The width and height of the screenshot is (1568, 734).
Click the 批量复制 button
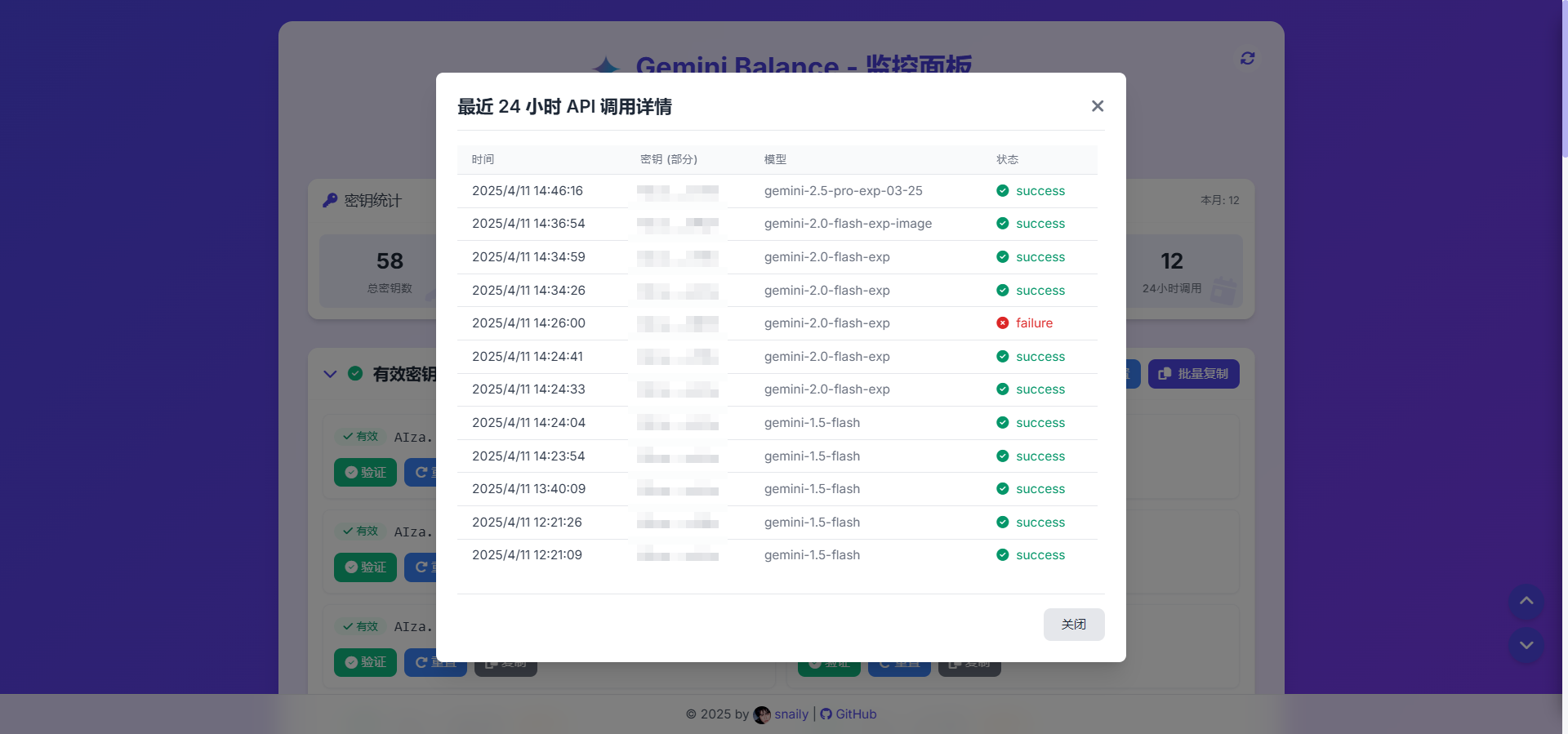1193,374
